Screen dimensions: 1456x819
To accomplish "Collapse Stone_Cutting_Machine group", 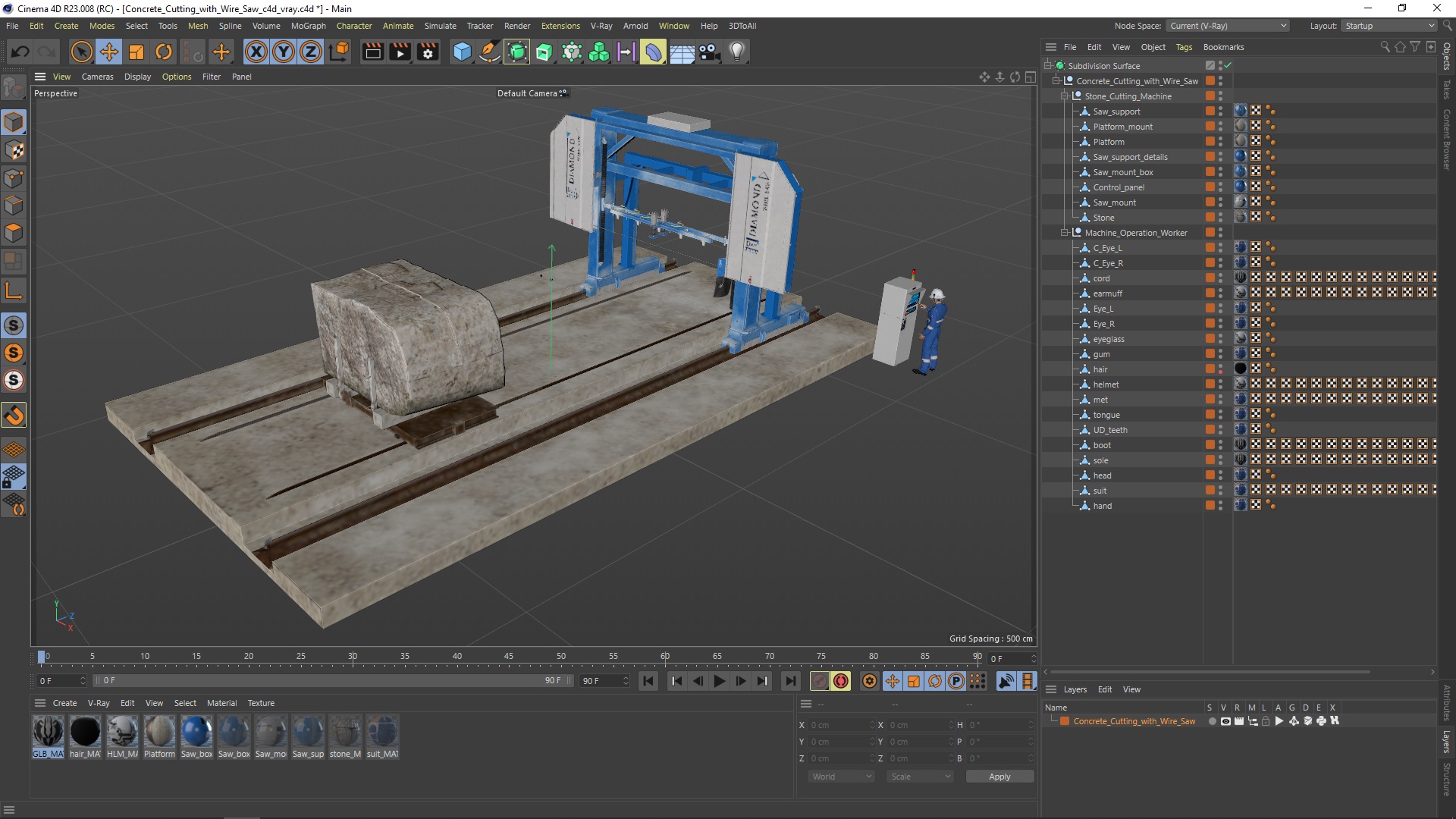I will click(1065, 96).
